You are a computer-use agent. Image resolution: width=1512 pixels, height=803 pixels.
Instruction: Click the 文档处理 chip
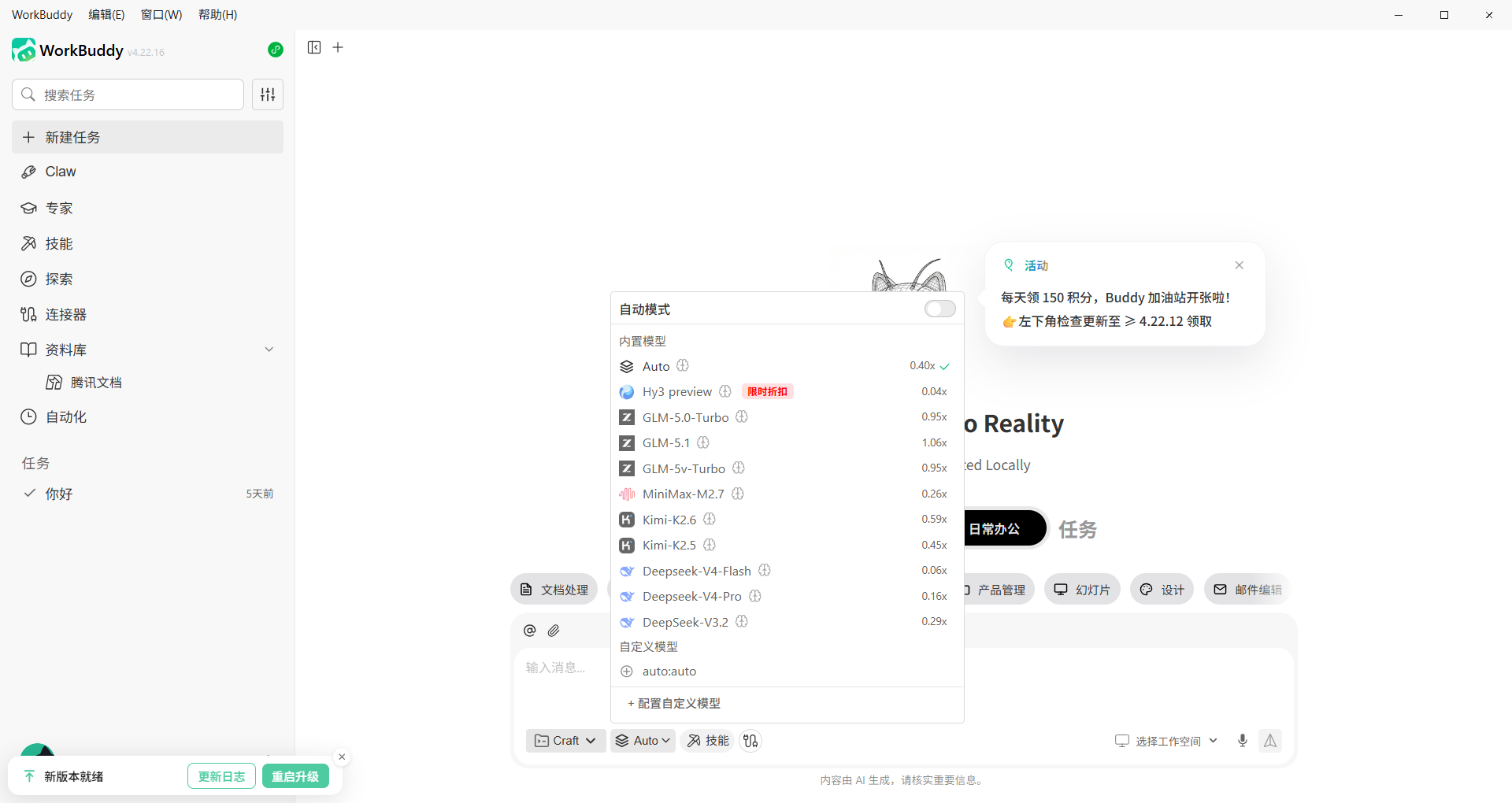(x=554, y=590)
